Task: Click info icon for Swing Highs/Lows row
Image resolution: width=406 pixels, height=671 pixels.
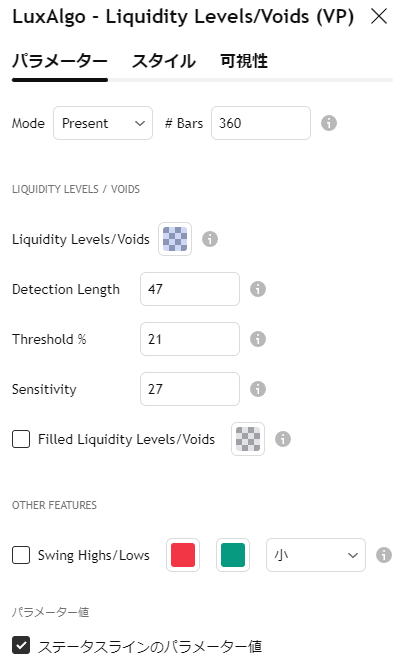Action: coord(384,555)
